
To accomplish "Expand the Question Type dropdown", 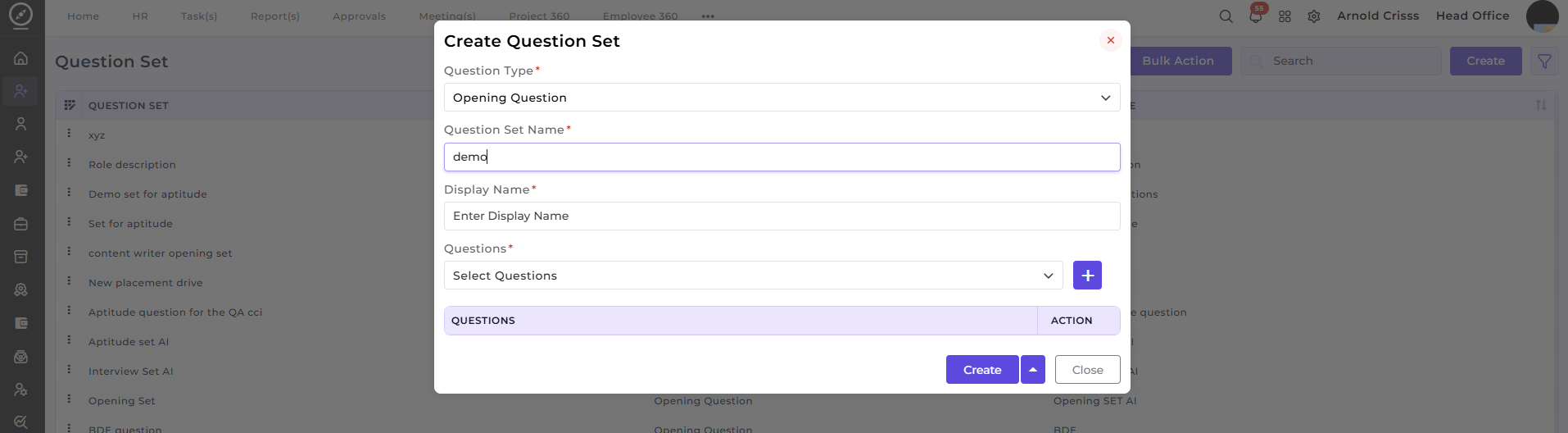I will pos(782,98).
